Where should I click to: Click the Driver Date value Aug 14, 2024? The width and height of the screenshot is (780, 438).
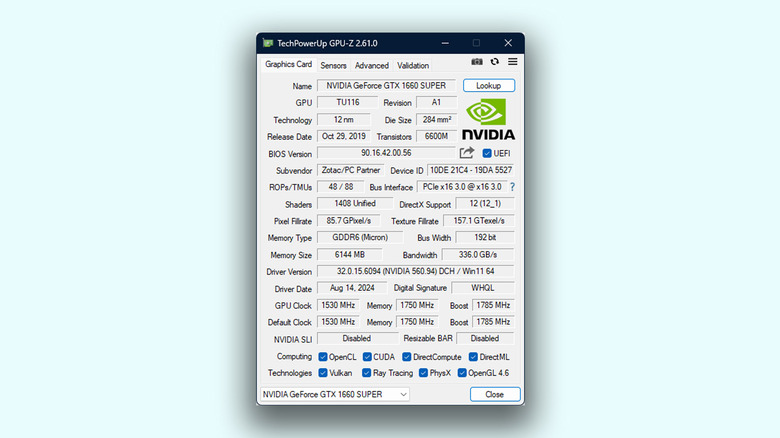(x=352, y=288)
